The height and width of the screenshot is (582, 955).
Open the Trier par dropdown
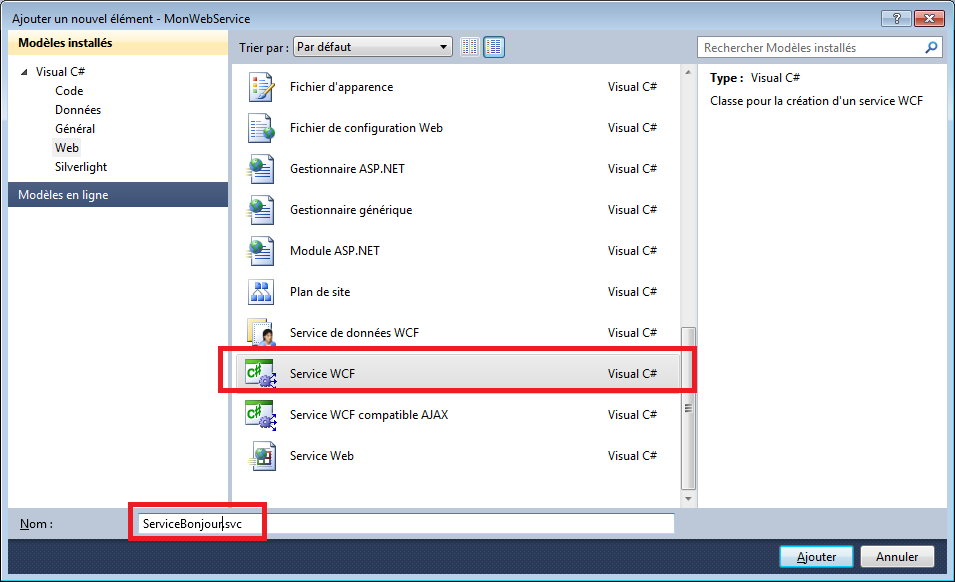coord(373,47)
